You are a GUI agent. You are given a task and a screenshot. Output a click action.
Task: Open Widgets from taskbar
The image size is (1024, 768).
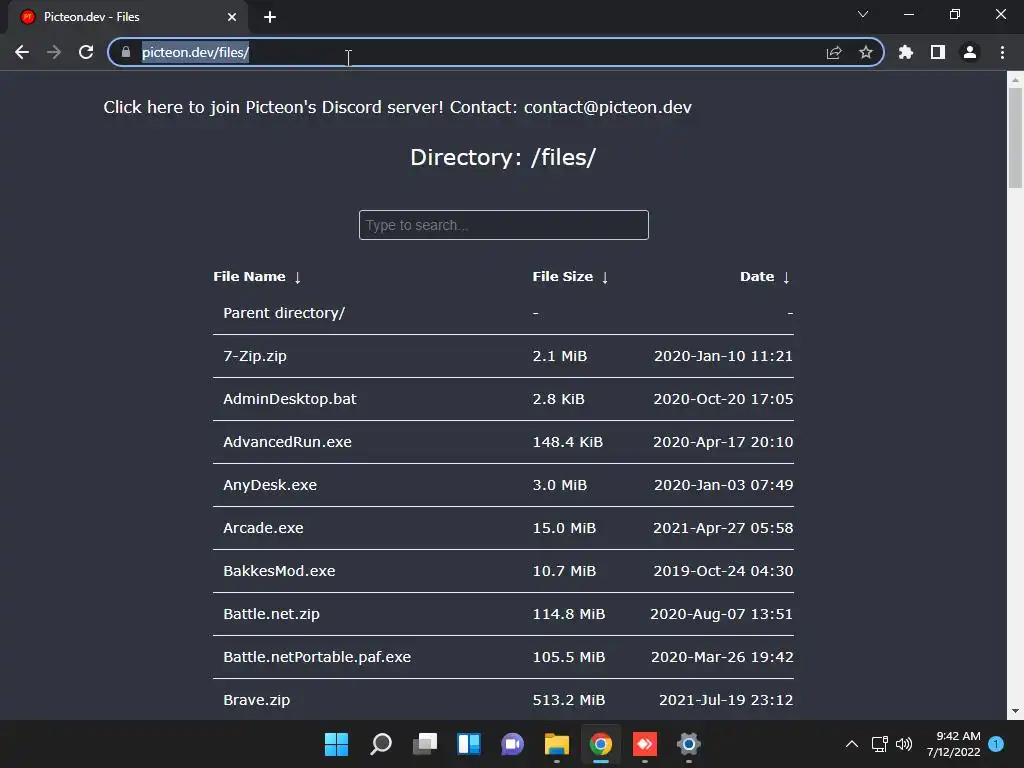point(469,744)
